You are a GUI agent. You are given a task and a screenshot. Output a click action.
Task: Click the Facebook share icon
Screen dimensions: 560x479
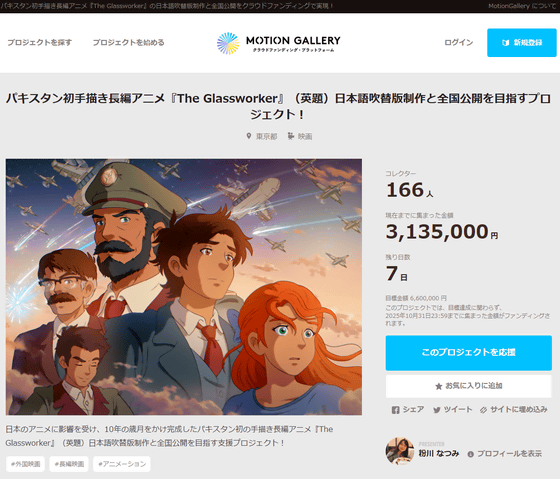[x=395, y=410]
